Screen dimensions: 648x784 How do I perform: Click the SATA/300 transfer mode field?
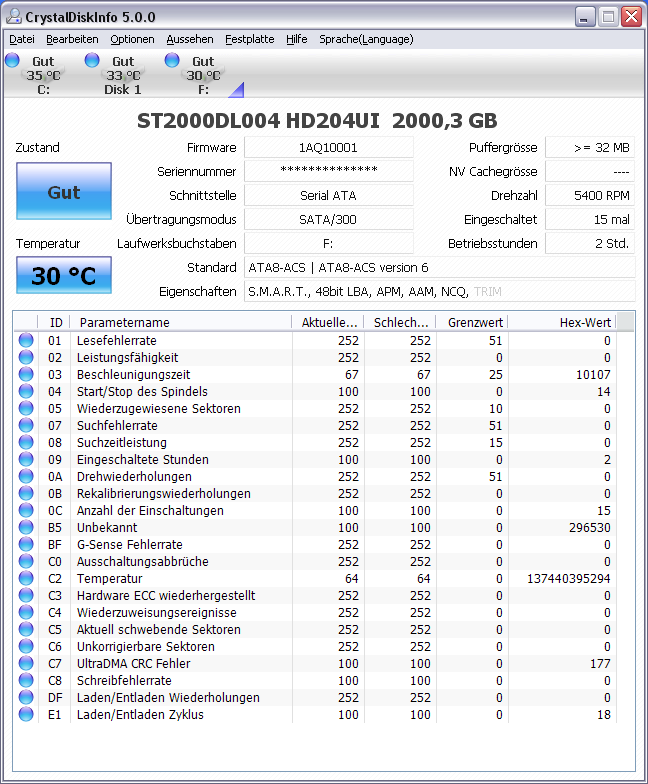328,220
